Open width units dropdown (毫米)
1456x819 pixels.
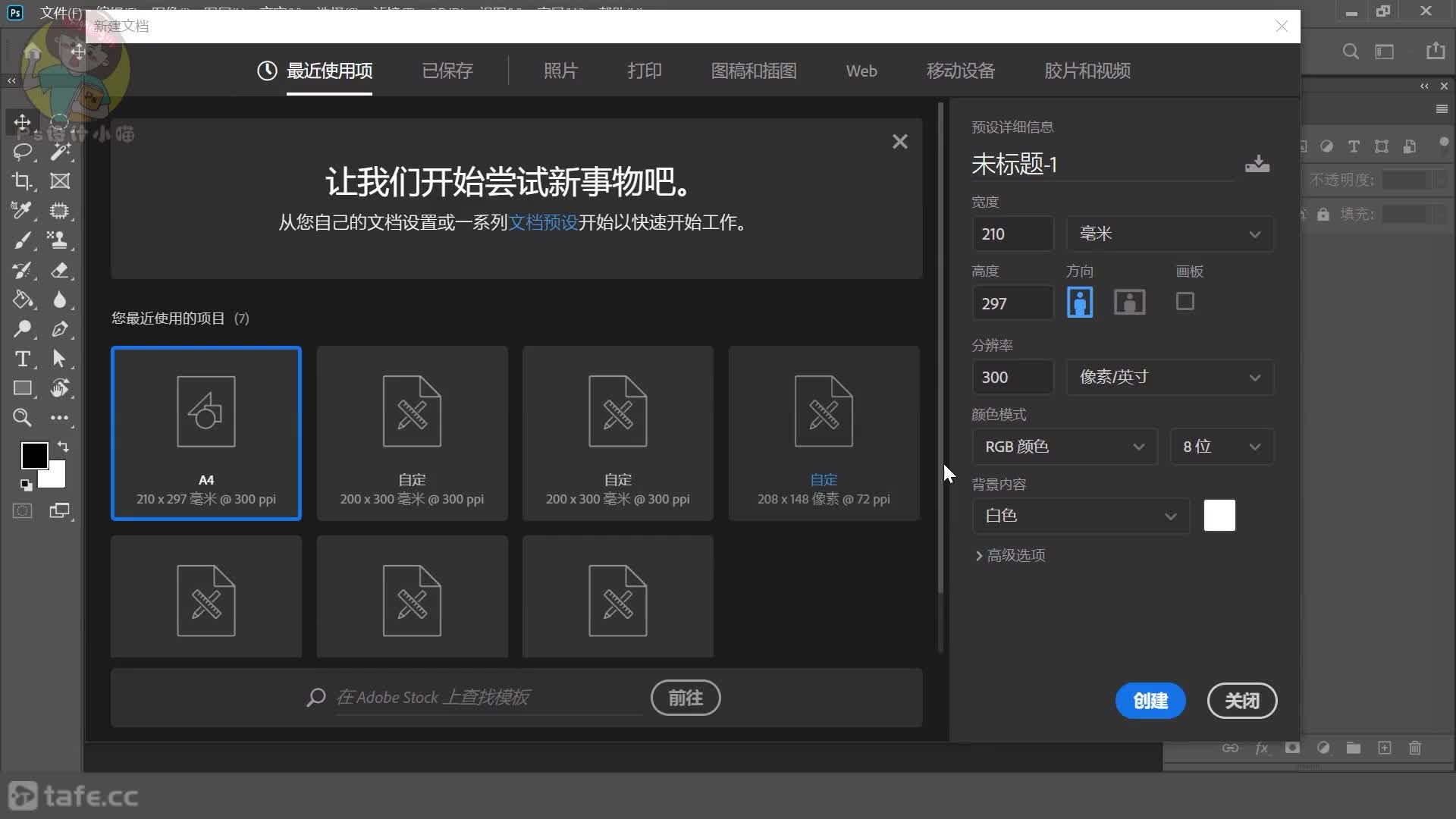coord(1170,234)
